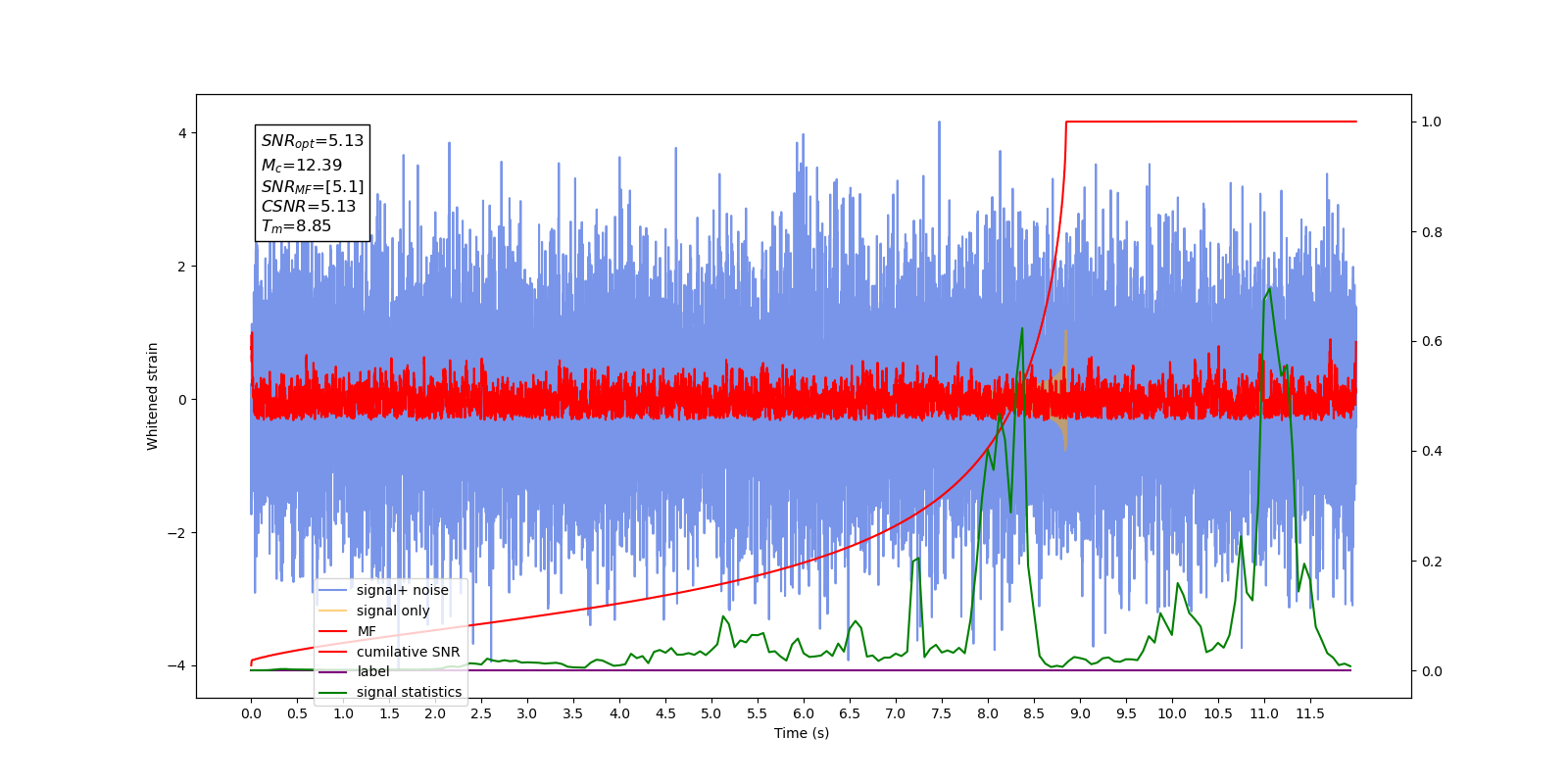Click the x-axis tick label 7.5
This screenshot has width=1568, height=784.
[x=942, y=713]
